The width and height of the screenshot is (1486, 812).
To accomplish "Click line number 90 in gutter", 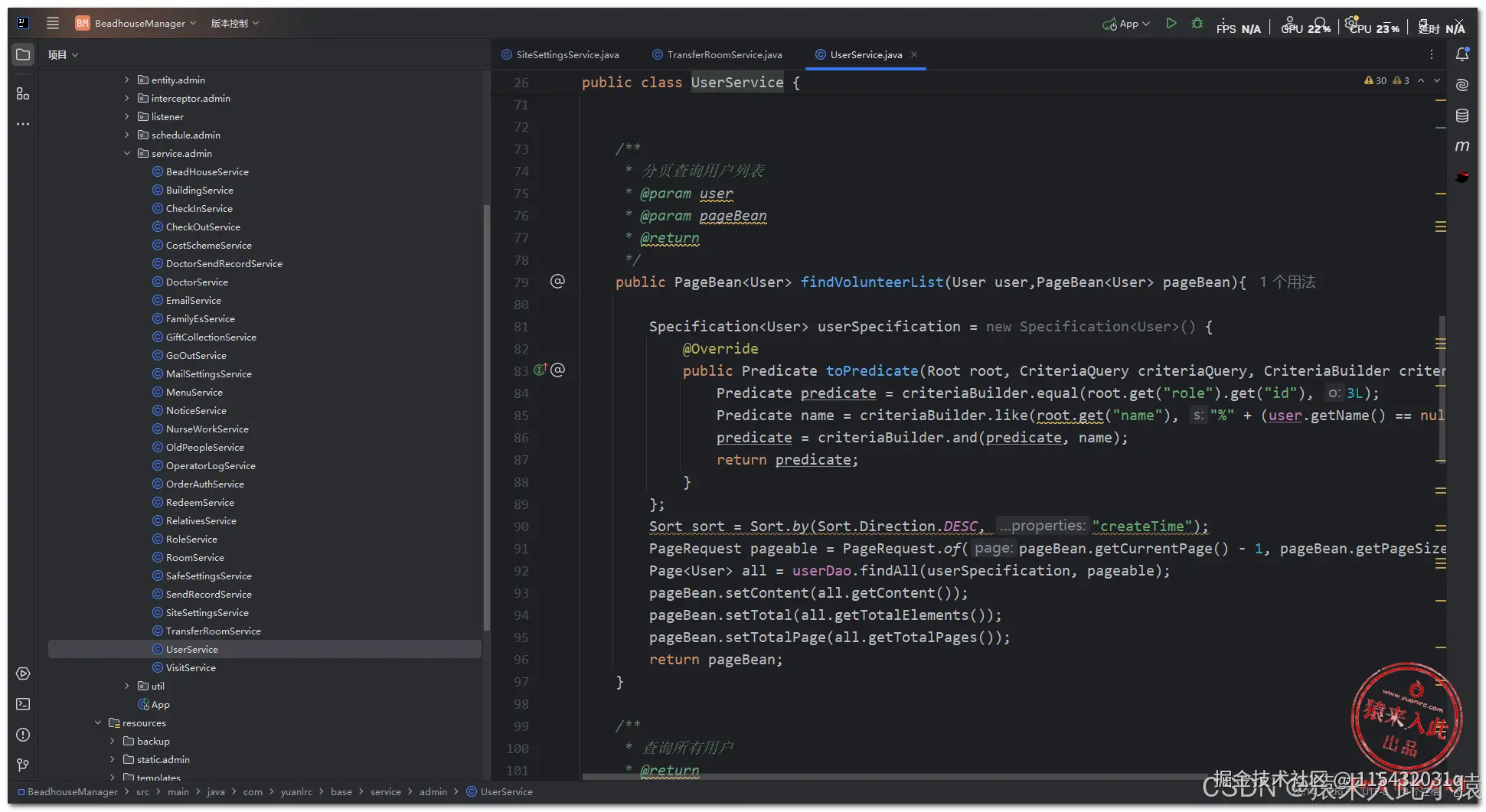I will (x=521, y=527).
